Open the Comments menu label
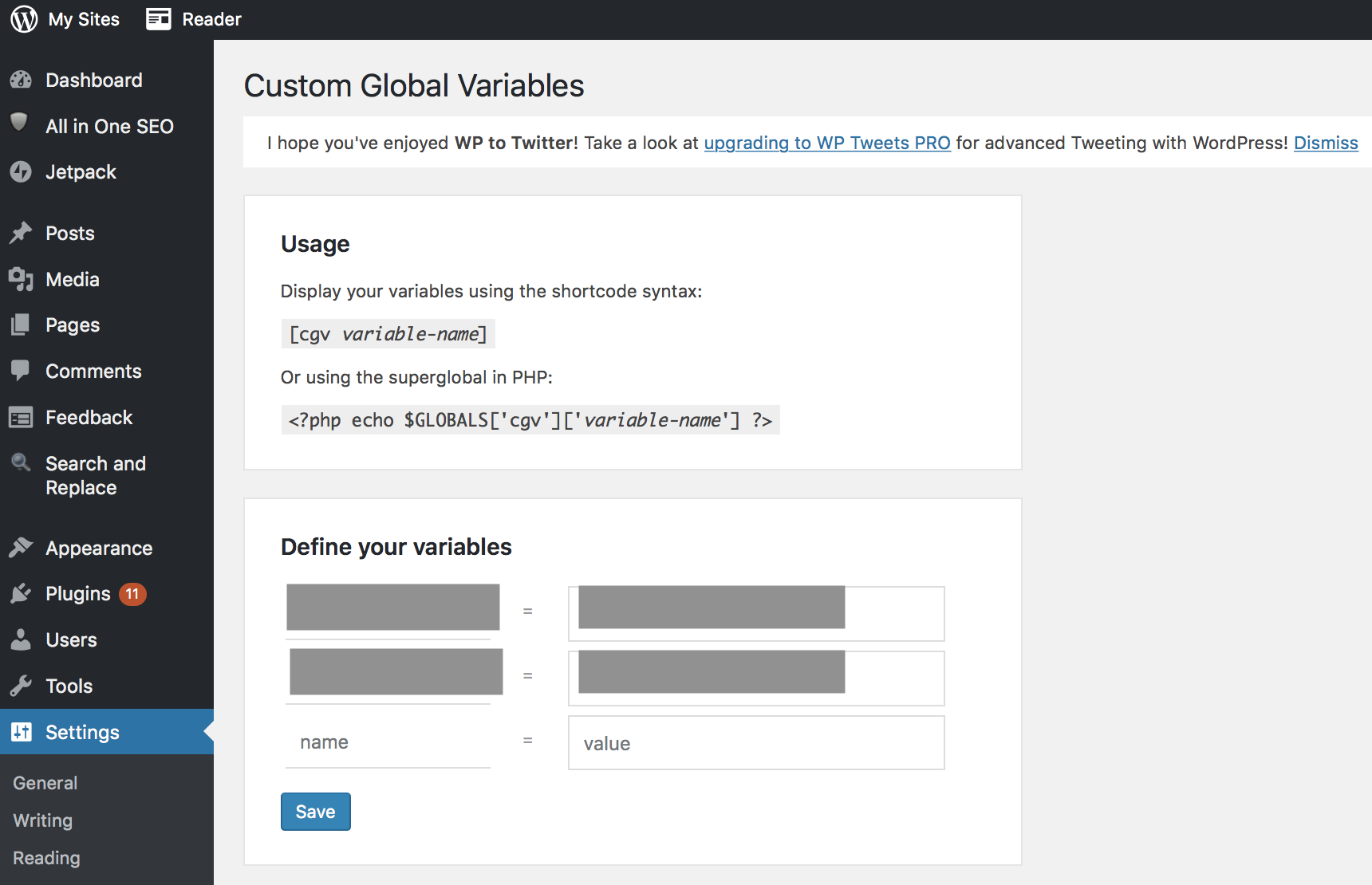The height and width of the screenshot is (885, 1372). click(x=93, y=371)
